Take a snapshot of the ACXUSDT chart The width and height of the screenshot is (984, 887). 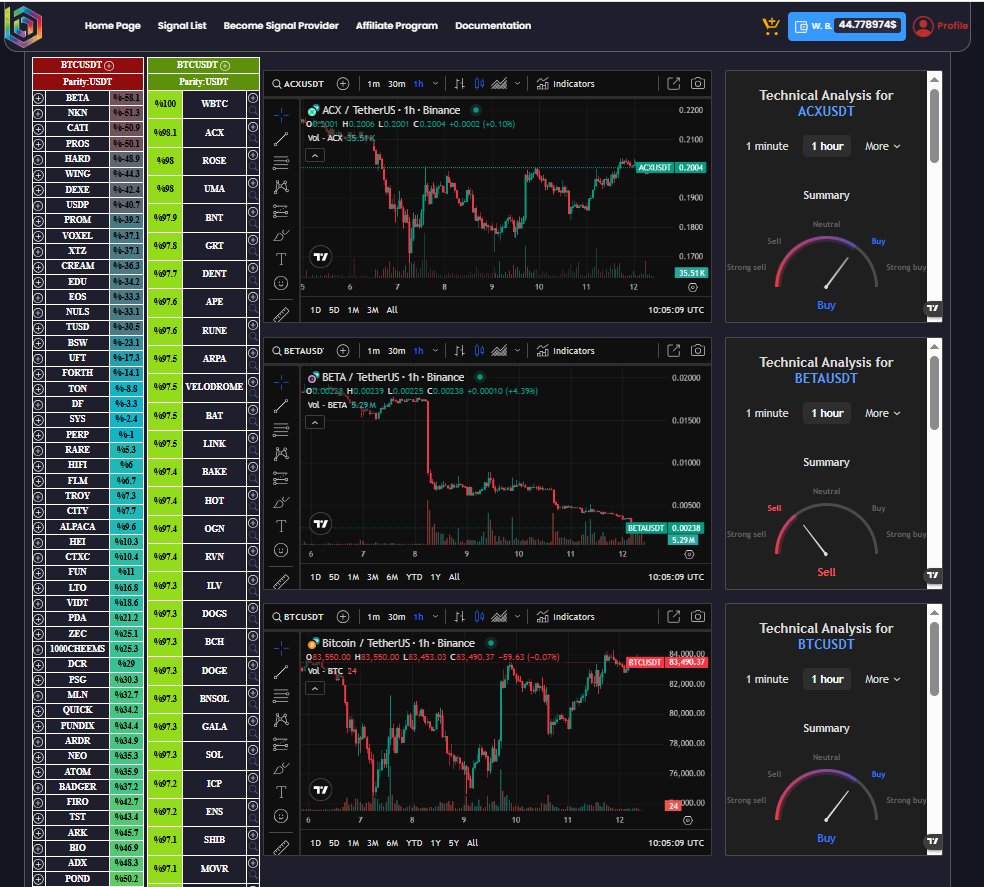[x=697, y=83]
